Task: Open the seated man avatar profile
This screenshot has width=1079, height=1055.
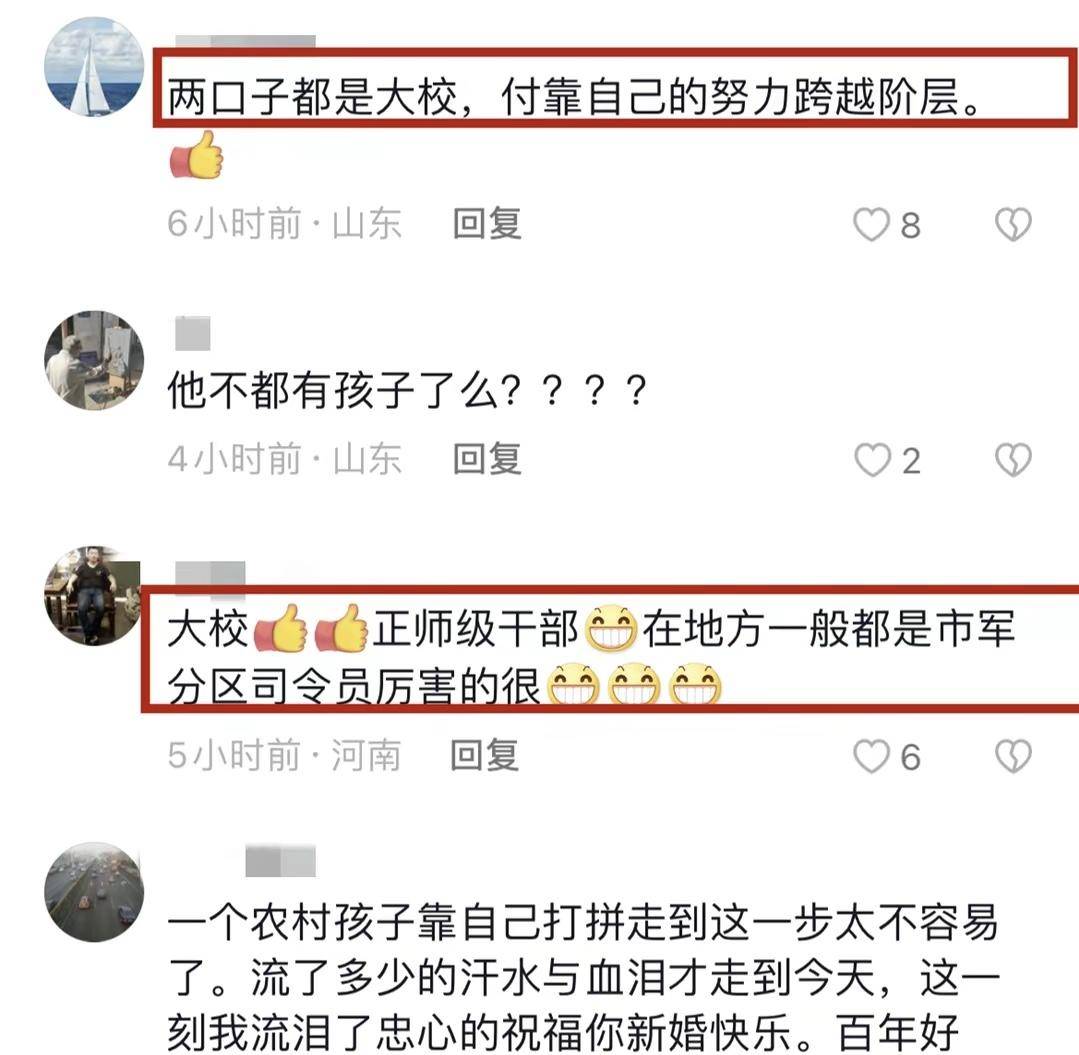Action: point(93,596)
